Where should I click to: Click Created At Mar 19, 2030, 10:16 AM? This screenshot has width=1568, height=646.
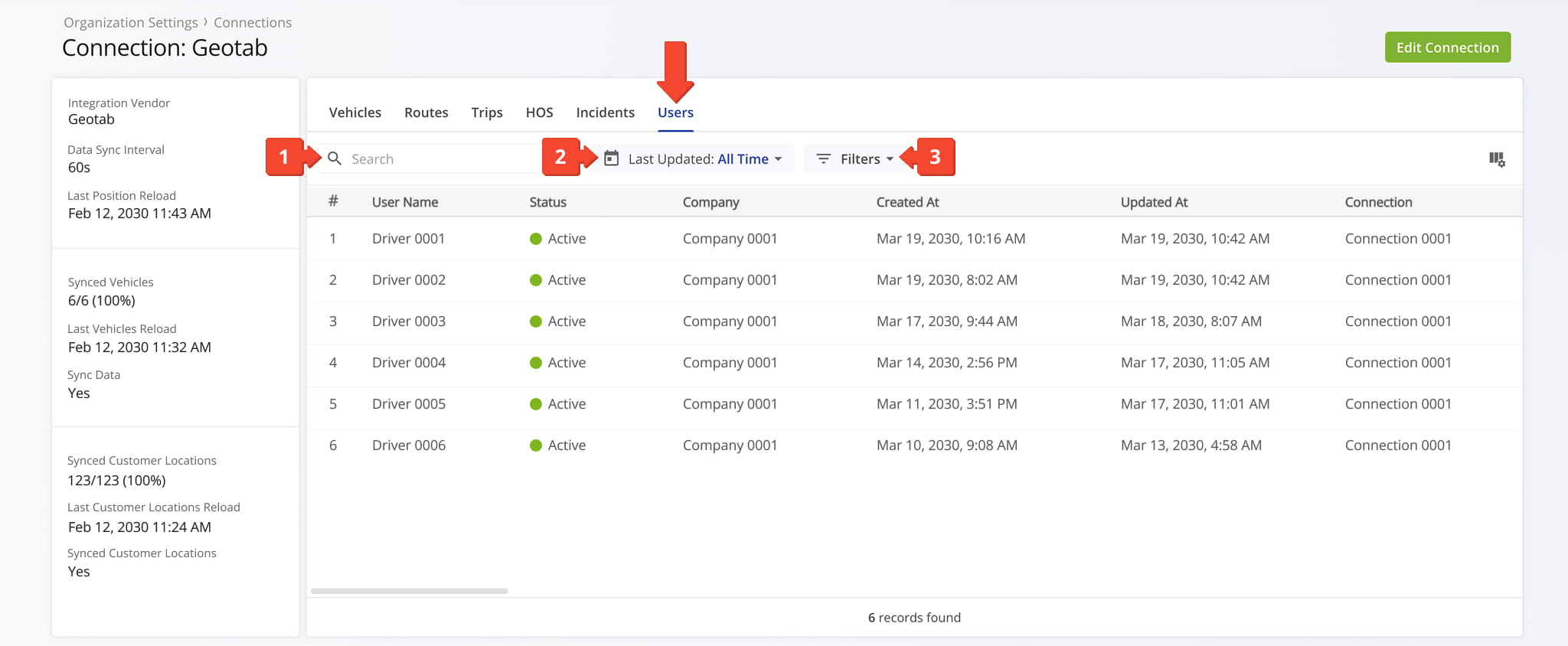tap(951, 239)
